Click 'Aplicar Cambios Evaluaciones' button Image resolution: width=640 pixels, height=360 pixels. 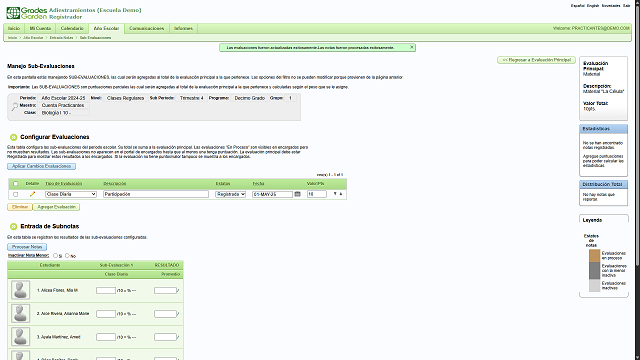pos(41,166)
